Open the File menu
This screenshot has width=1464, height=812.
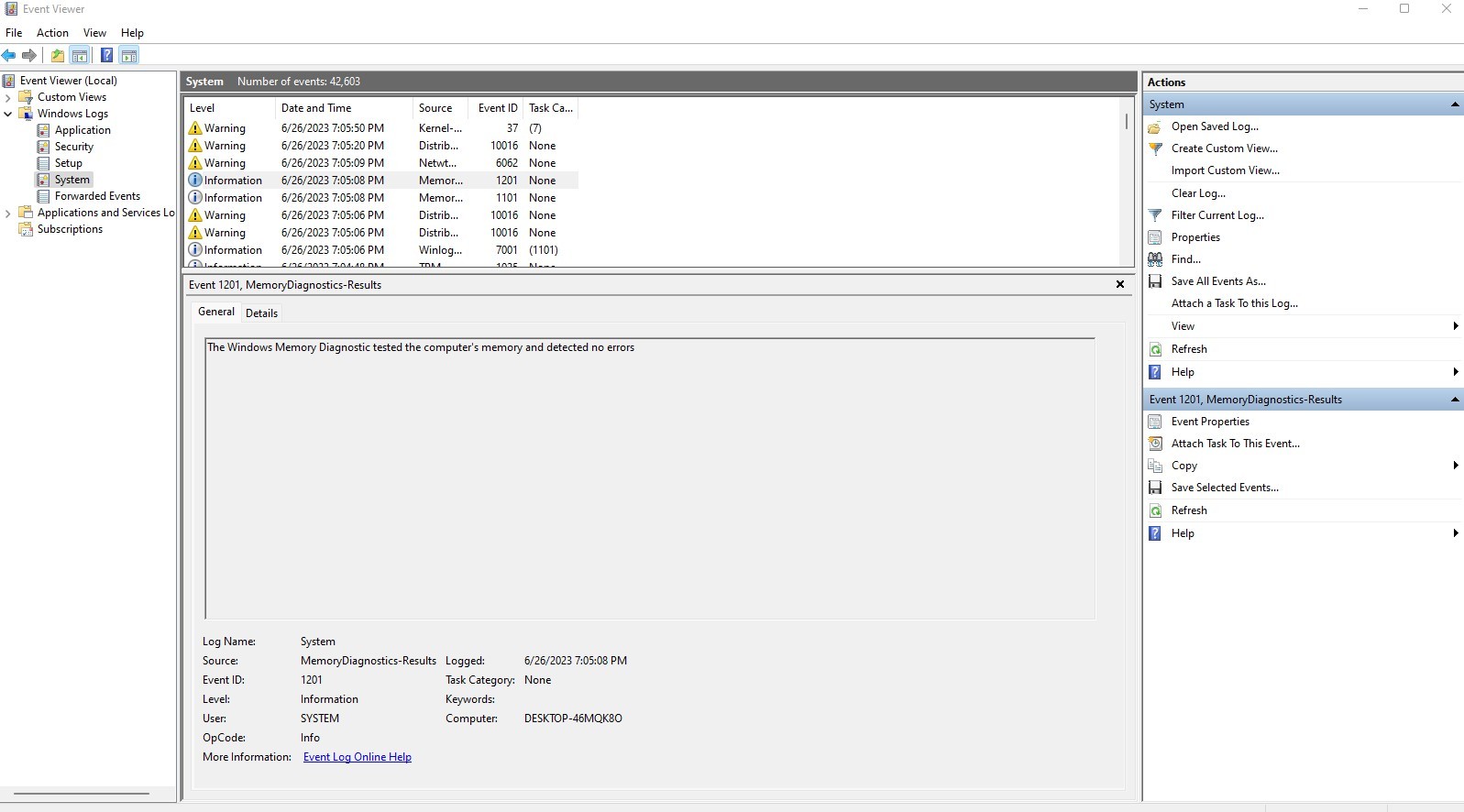[x=14, y=33]
